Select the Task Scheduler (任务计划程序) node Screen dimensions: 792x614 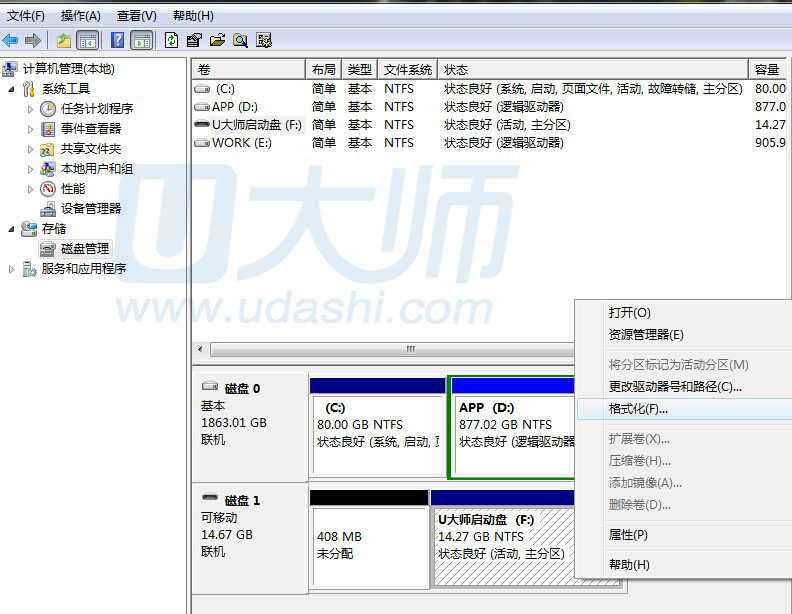tap(97, 109)
